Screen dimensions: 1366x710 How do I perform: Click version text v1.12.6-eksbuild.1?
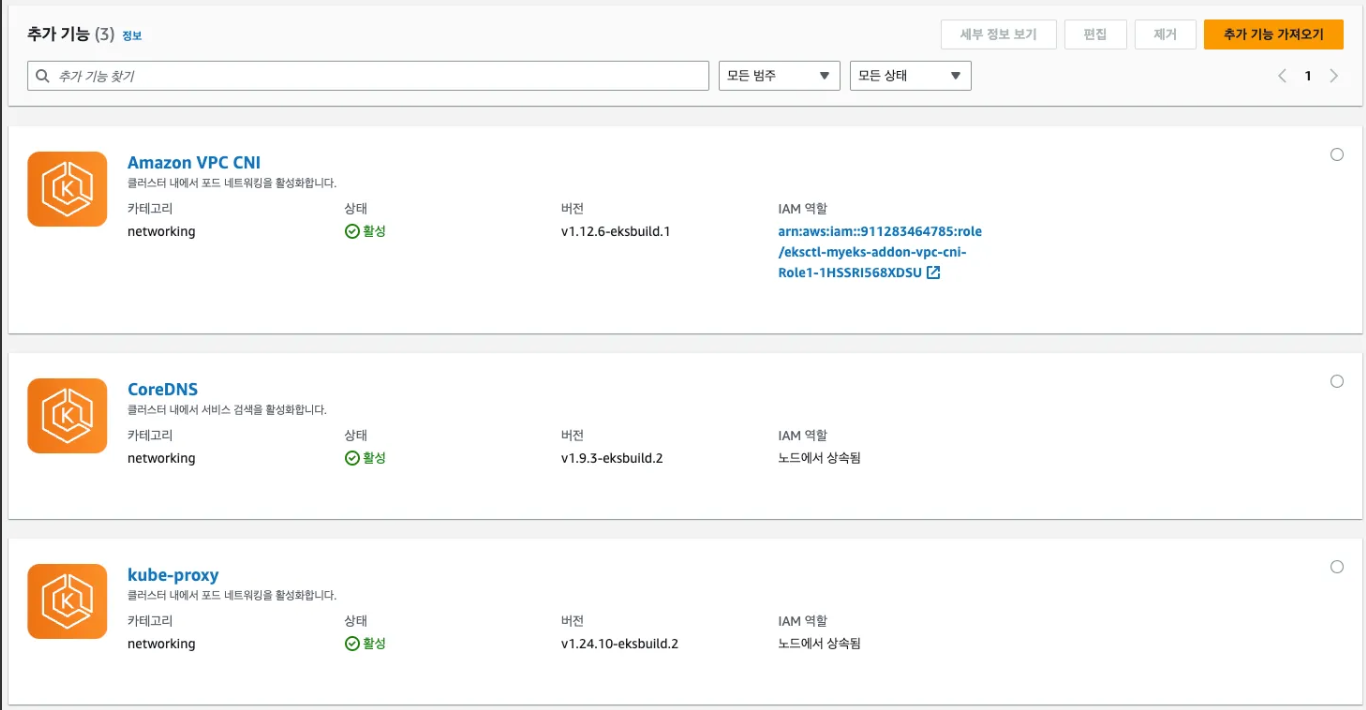(615, 232)
